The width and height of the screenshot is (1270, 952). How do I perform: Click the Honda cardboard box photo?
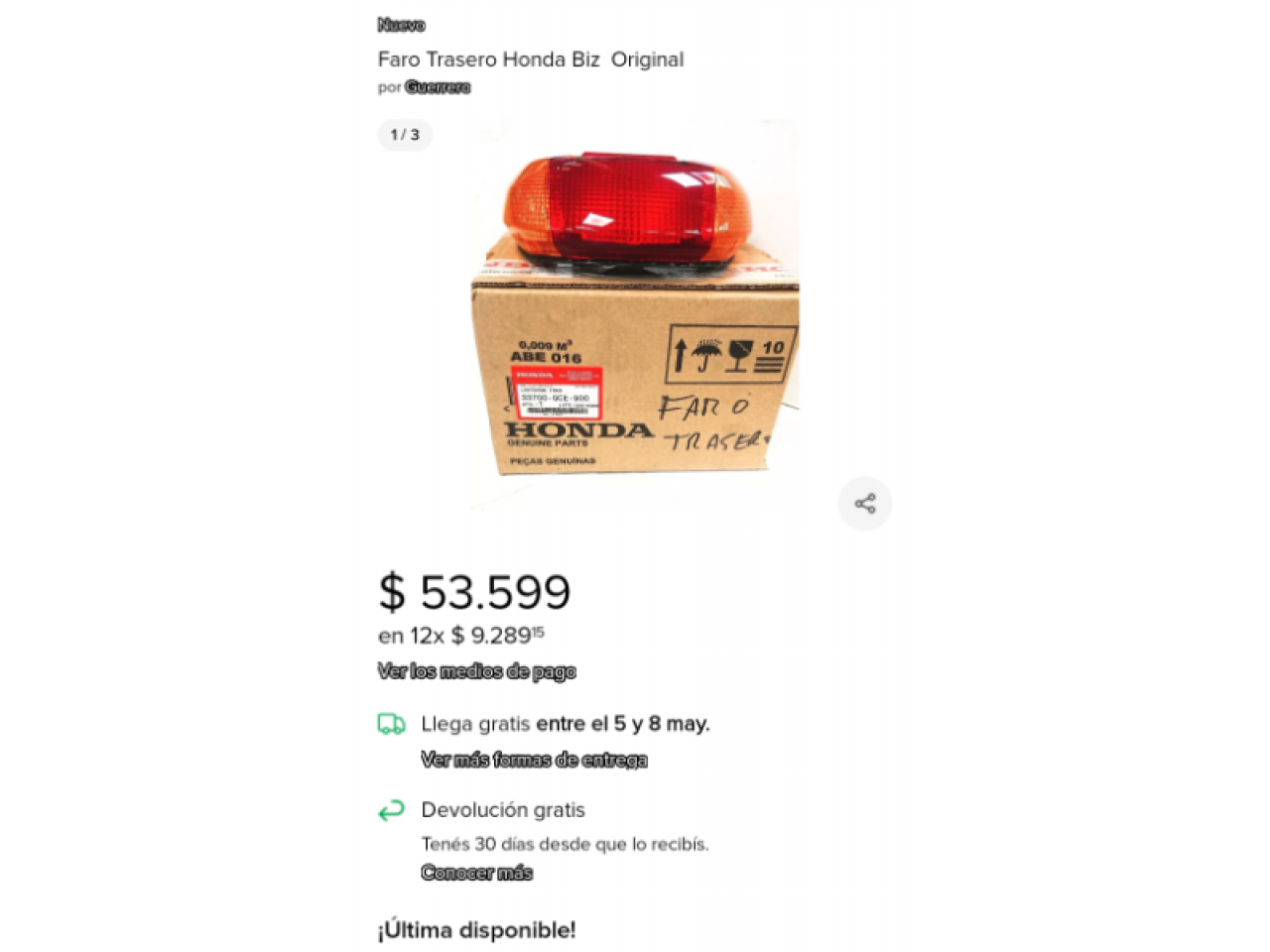point(635,377)
